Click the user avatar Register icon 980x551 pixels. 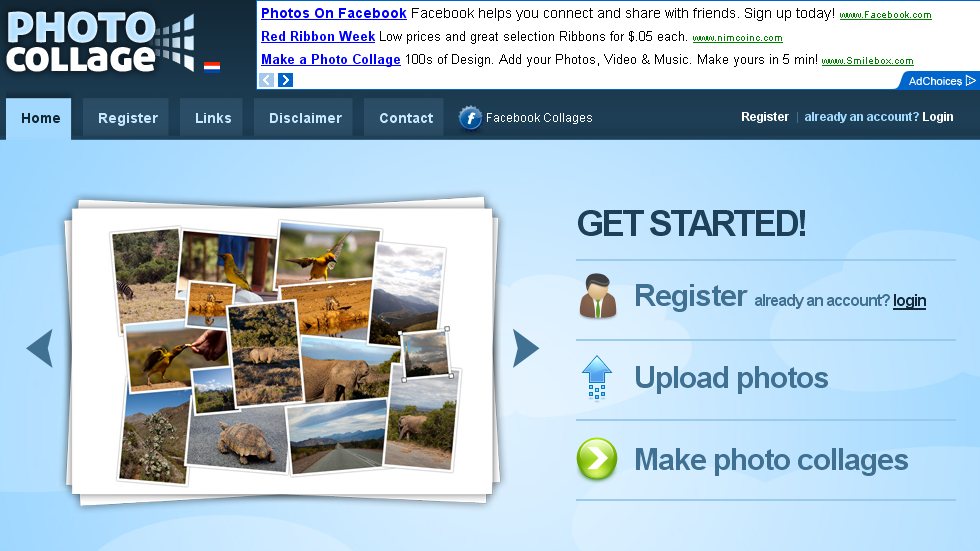598,296
